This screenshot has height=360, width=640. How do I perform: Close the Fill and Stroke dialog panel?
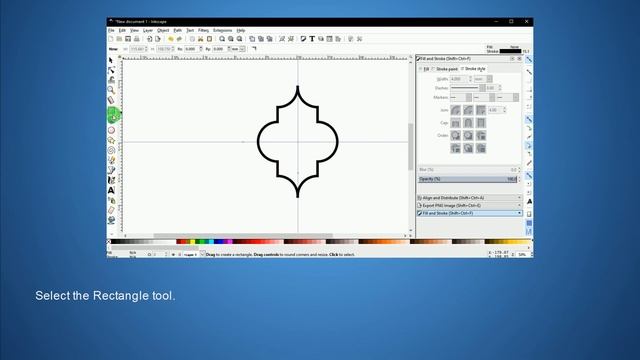pyautogui.click(x=519, y=59)
